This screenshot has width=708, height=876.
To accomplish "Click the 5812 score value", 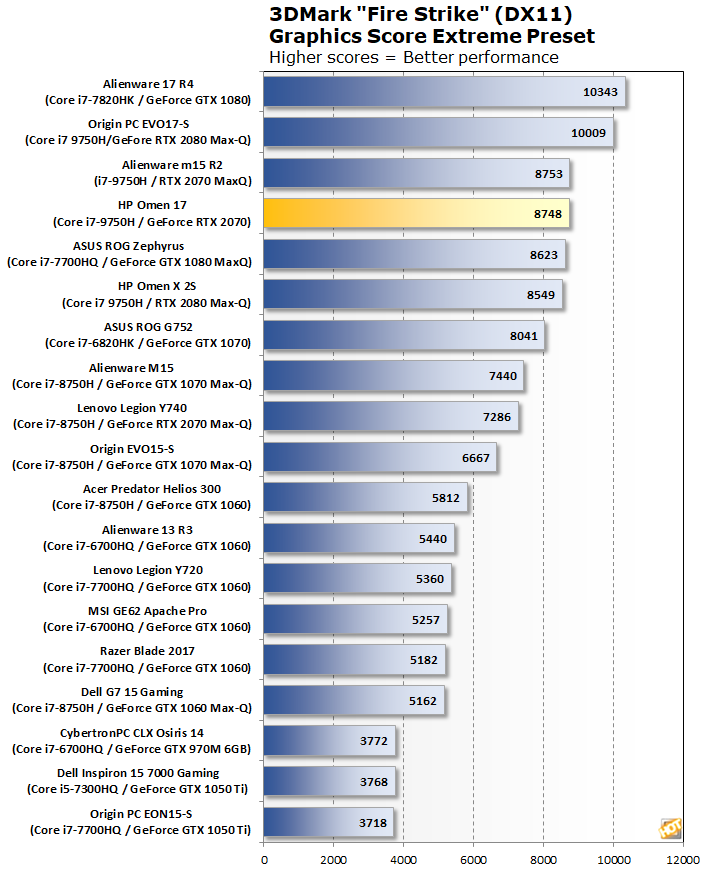I will click(x=445, y=498).
